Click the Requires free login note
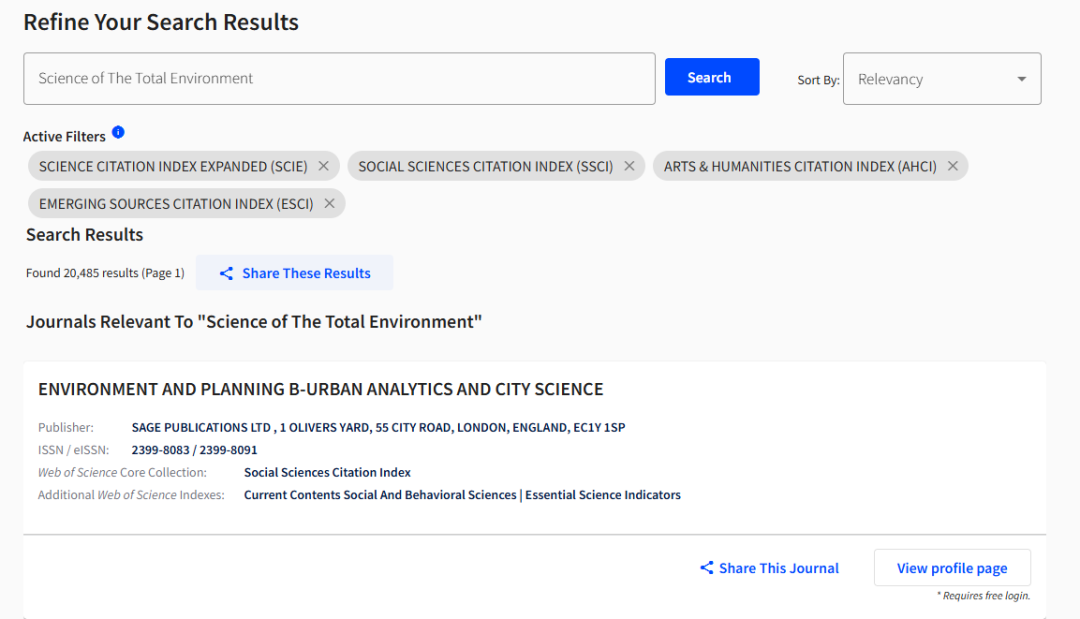The width and height of the screenshot is (1080, 619). [984, 596]
